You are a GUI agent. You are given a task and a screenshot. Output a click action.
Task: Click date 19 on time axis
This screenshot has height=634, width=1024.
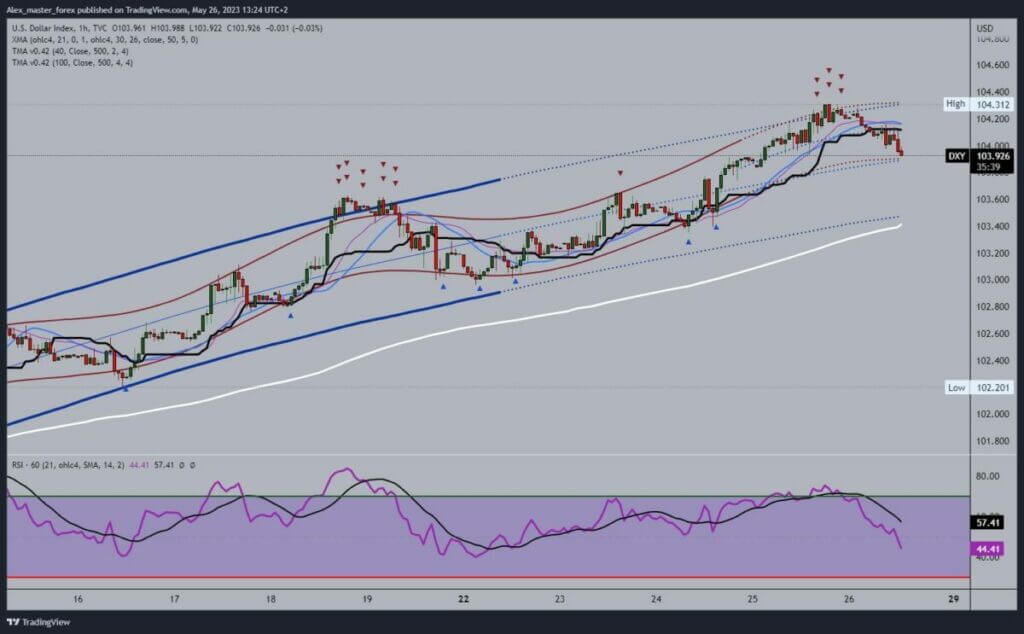click(367, 599)
